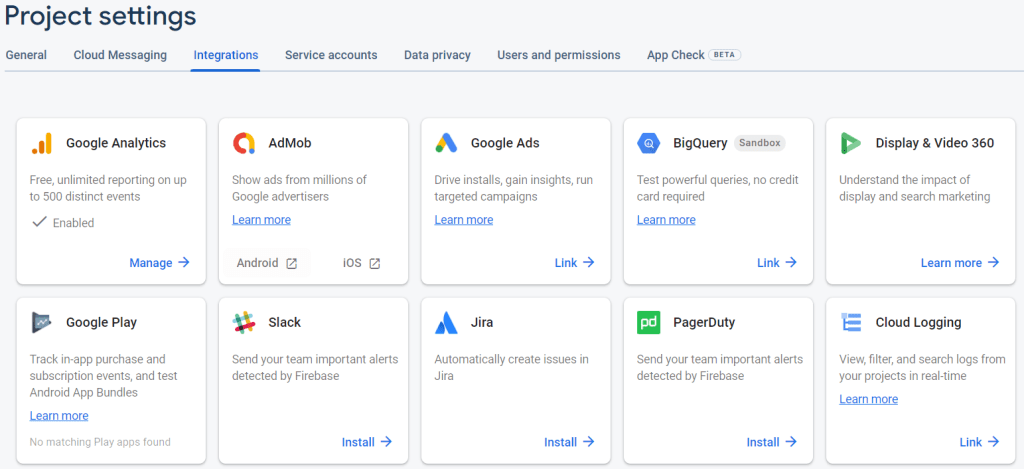Screen dimensions: 1024x469
Task: Open AdMob Android link
Action: 266,263
